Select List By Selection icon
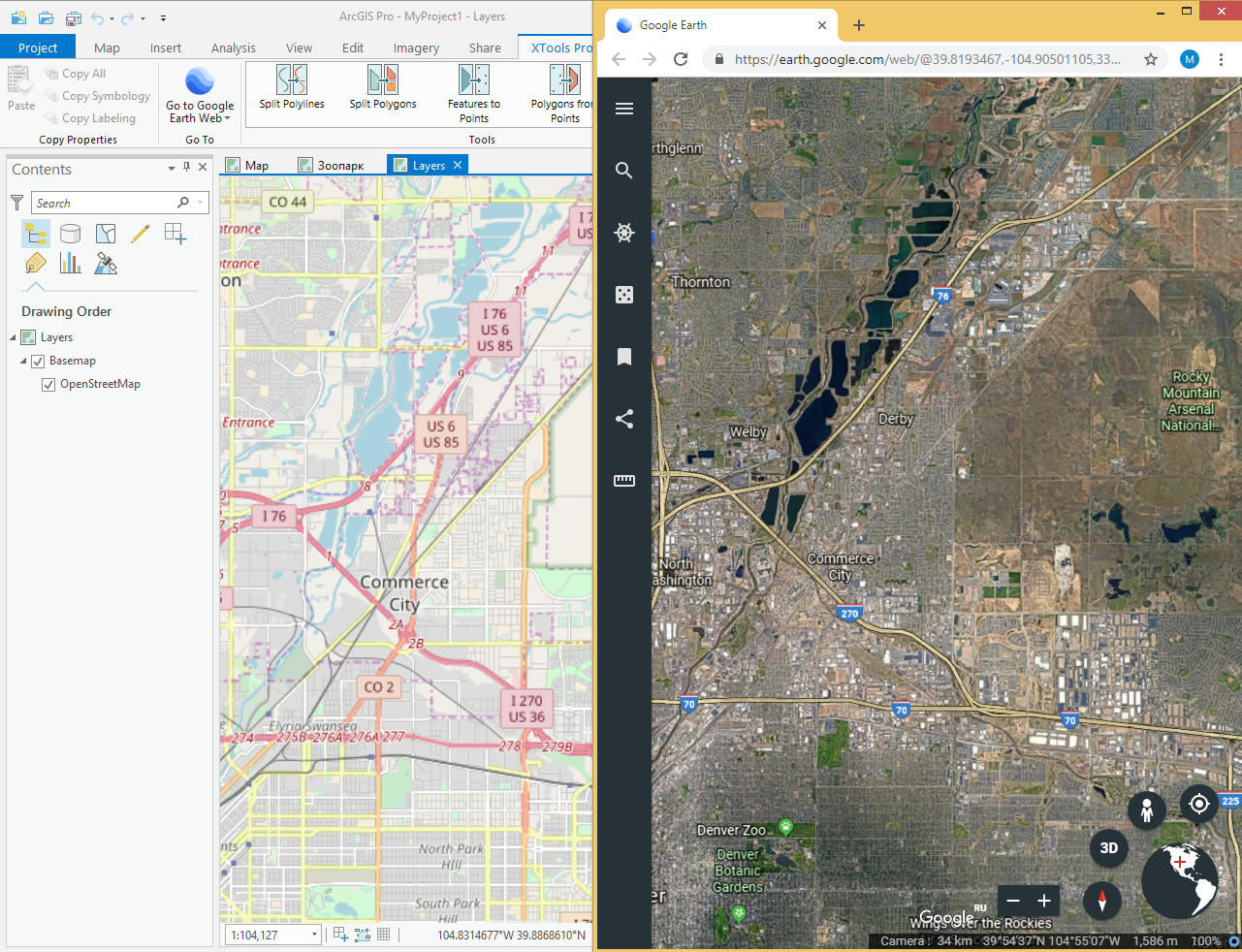1242x952 pixels. [106, 234]
